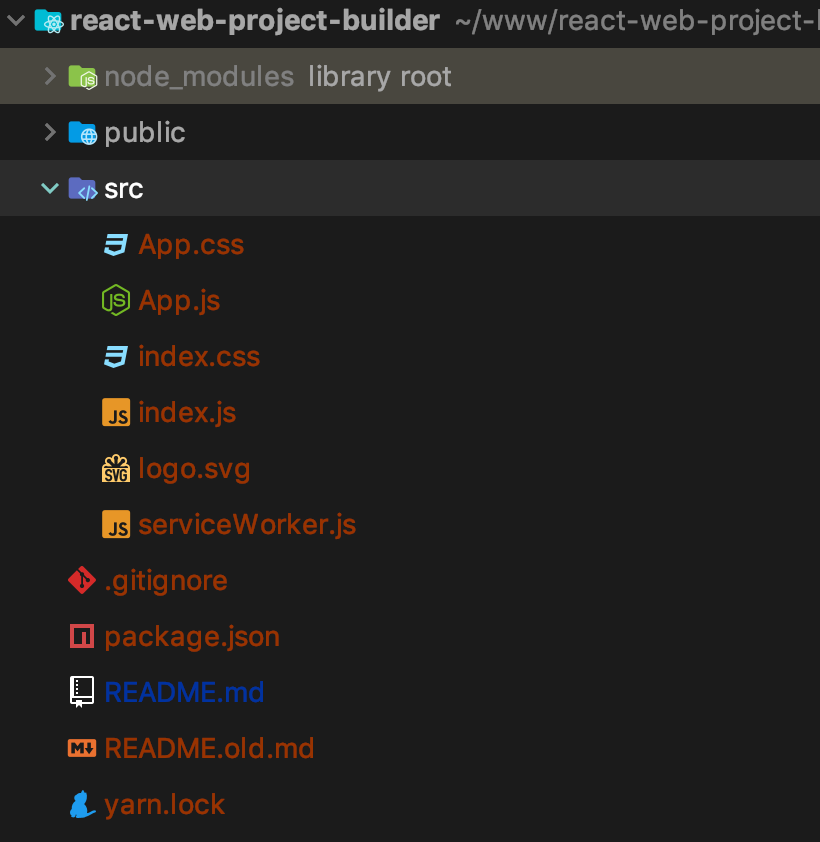820x842 pixels.
Task: Click the public folder globe icon
Action: [82, 133]
